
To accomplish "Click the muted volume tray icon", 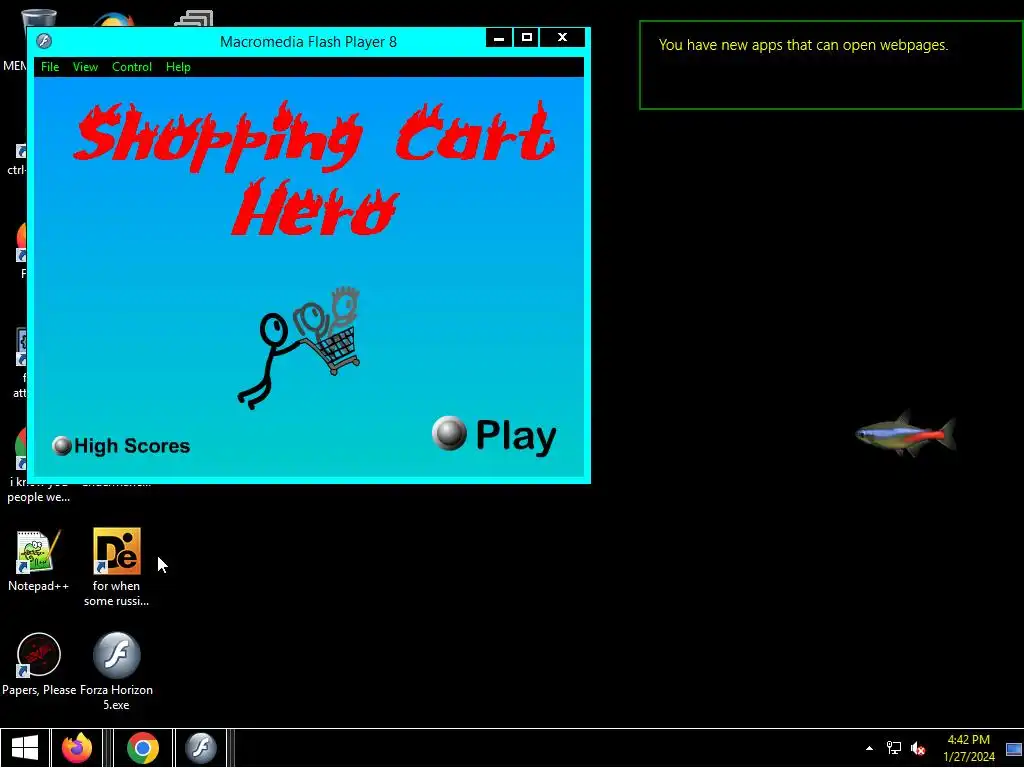I will [918, 748].
